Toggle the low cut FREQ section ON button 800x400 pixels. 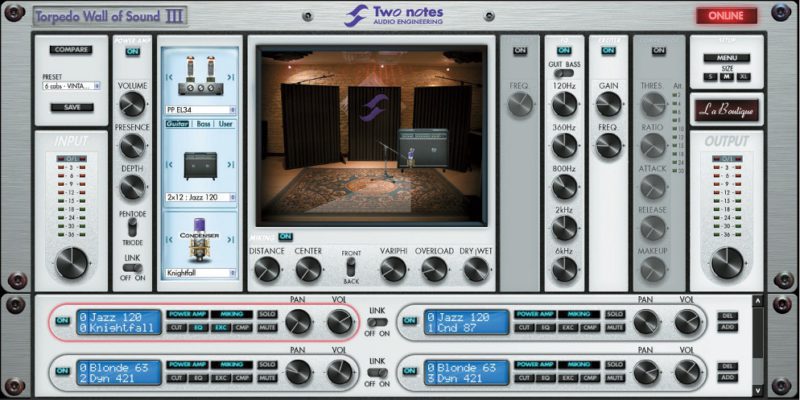520,51
